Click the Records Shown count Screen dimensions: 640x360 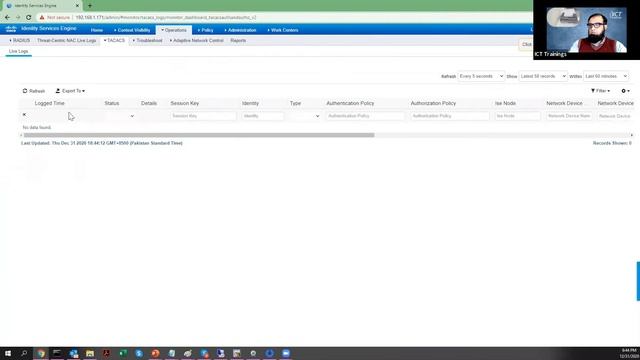[x=612, y=143]
